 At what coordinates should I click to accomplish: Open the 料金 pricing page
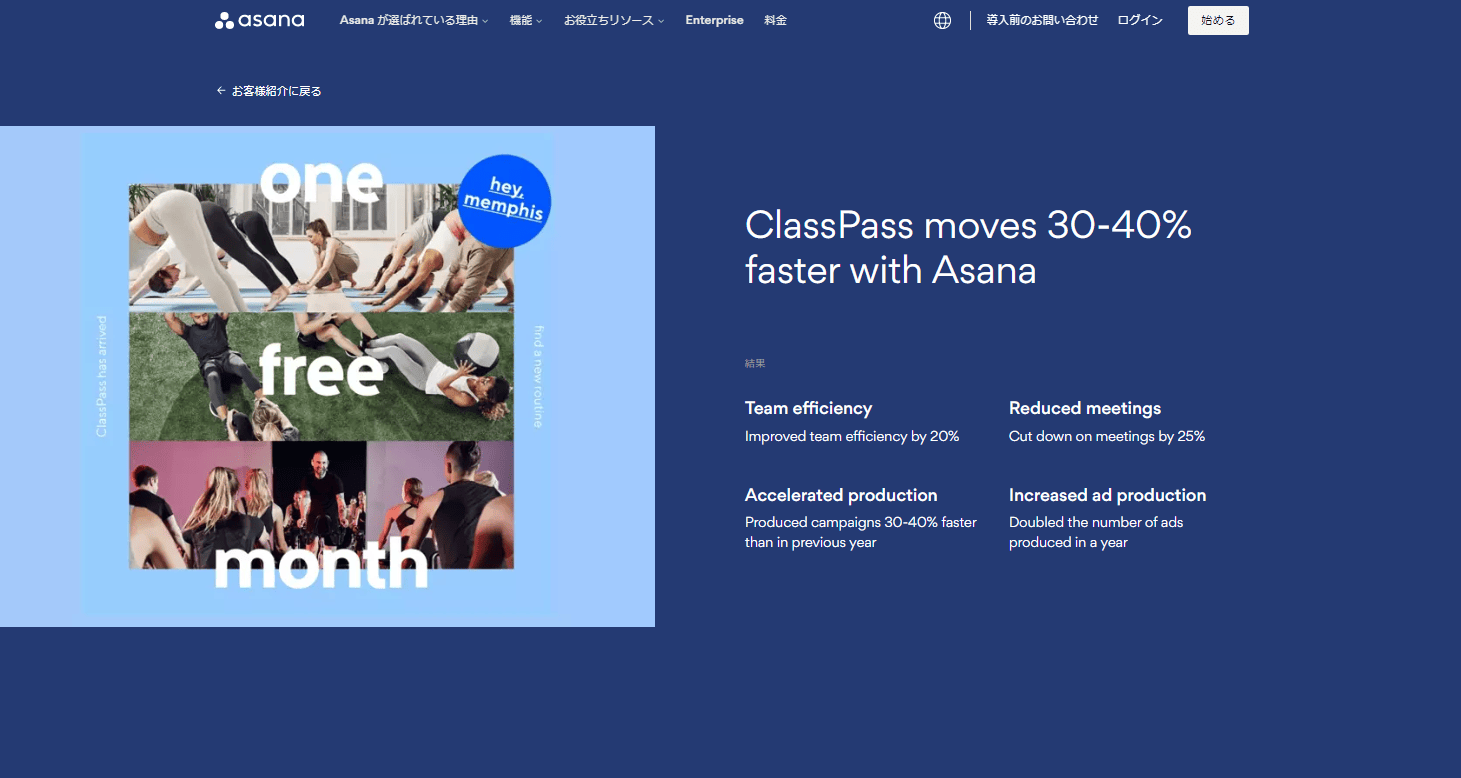click(775, 20)
